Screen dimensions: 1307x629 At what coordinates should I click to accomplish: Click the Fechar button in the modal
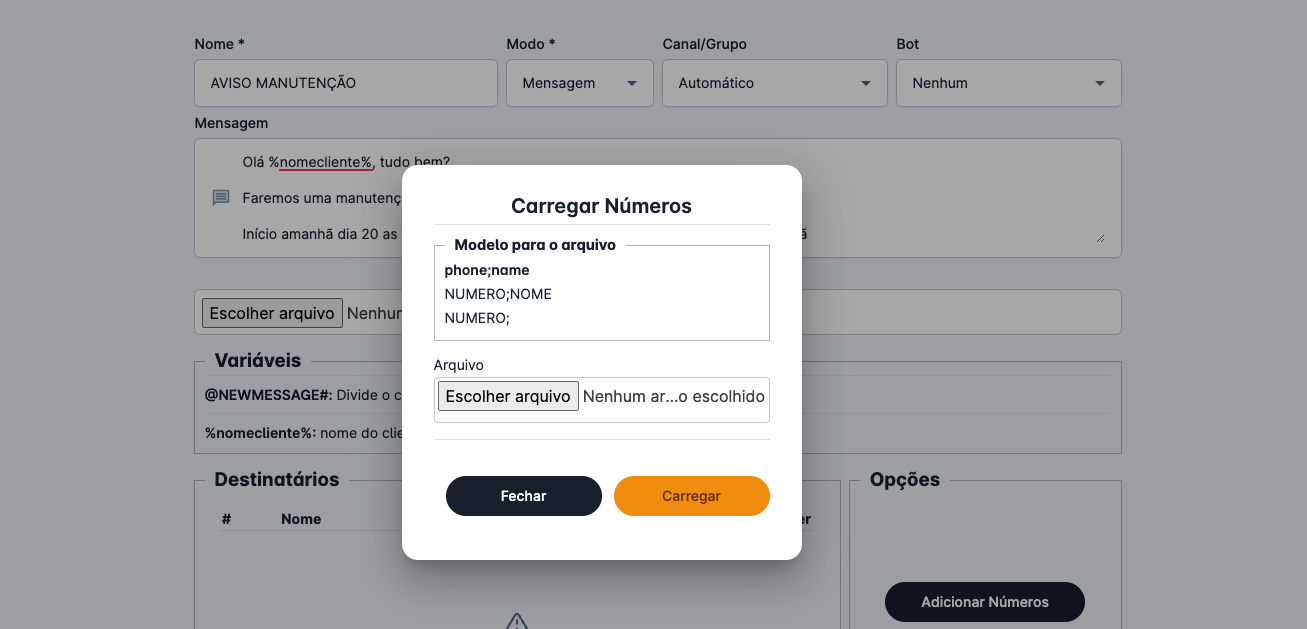click(x=523, y=495)
